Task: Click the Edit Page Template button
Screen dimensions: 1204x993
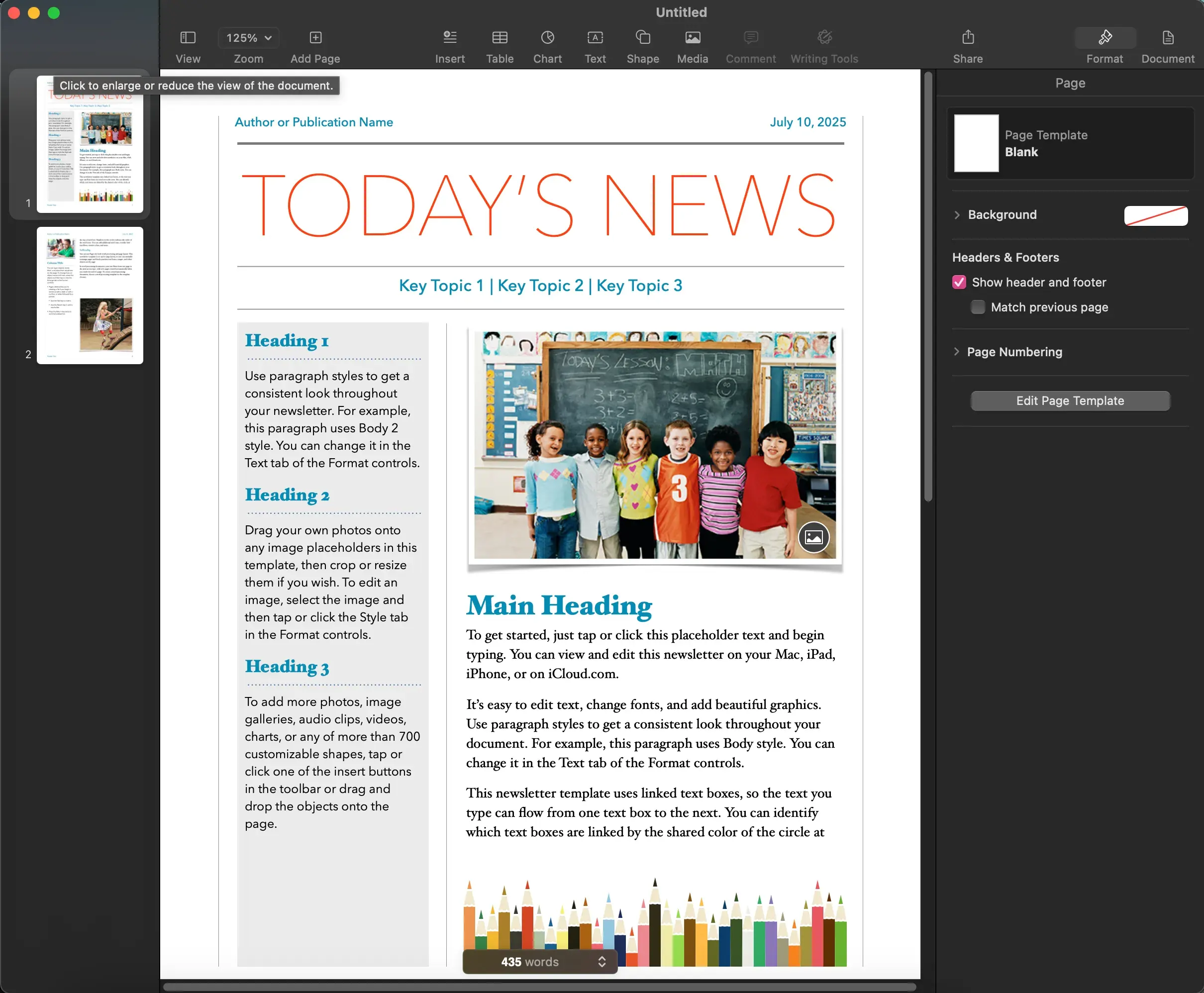Action: pyautogui.click(x=1070, y=400)
